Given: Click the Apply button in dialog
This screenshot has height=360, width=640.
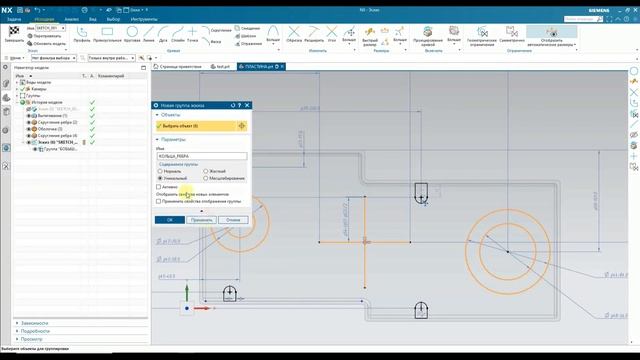Looking at the screenshot, I should [202, 220].
